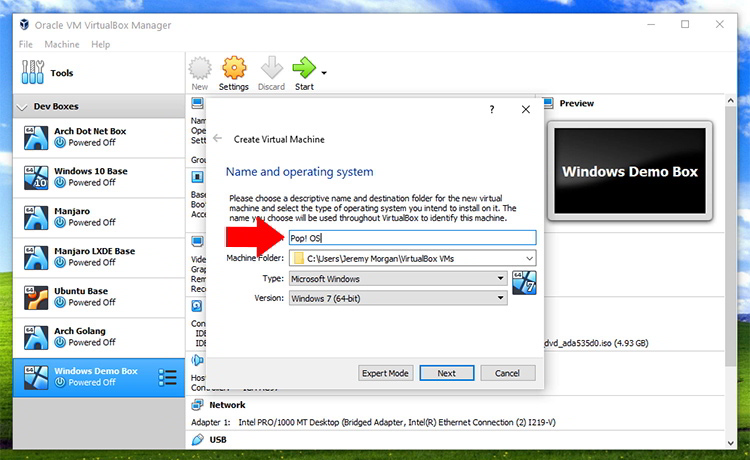
Task: Go back with the dialog arrow
Action: (218, 138)
